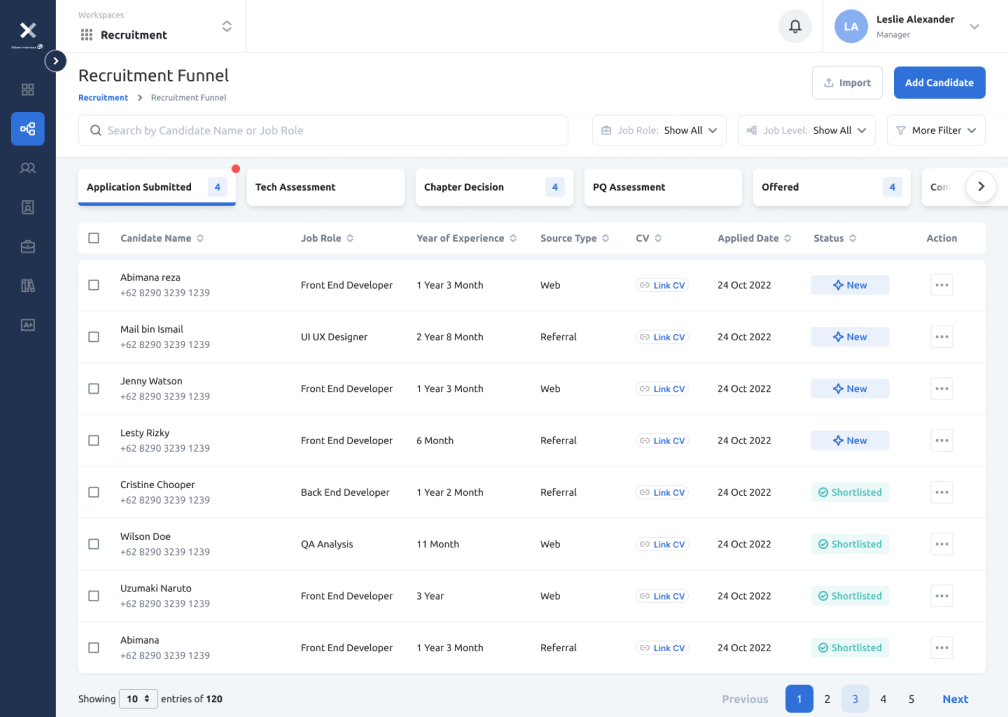Click the candidate search field
Image resolution: width=1008 pixels, height=717 pixels.
[323, 131]
